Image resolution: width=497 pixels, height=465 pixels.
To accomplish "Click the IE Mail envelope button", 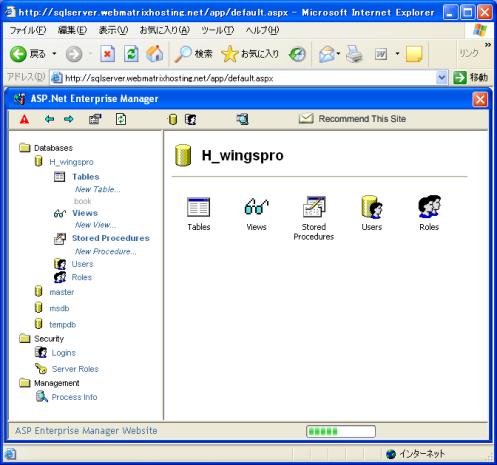I will pos(327,54).
